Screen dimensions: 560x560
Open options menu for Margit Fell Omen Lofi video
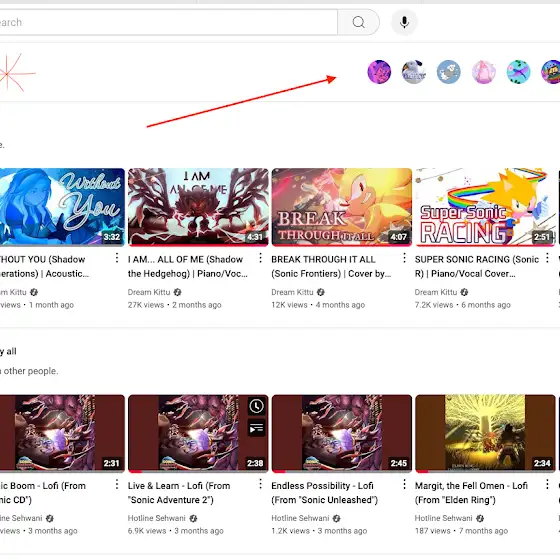click(547, 484)
